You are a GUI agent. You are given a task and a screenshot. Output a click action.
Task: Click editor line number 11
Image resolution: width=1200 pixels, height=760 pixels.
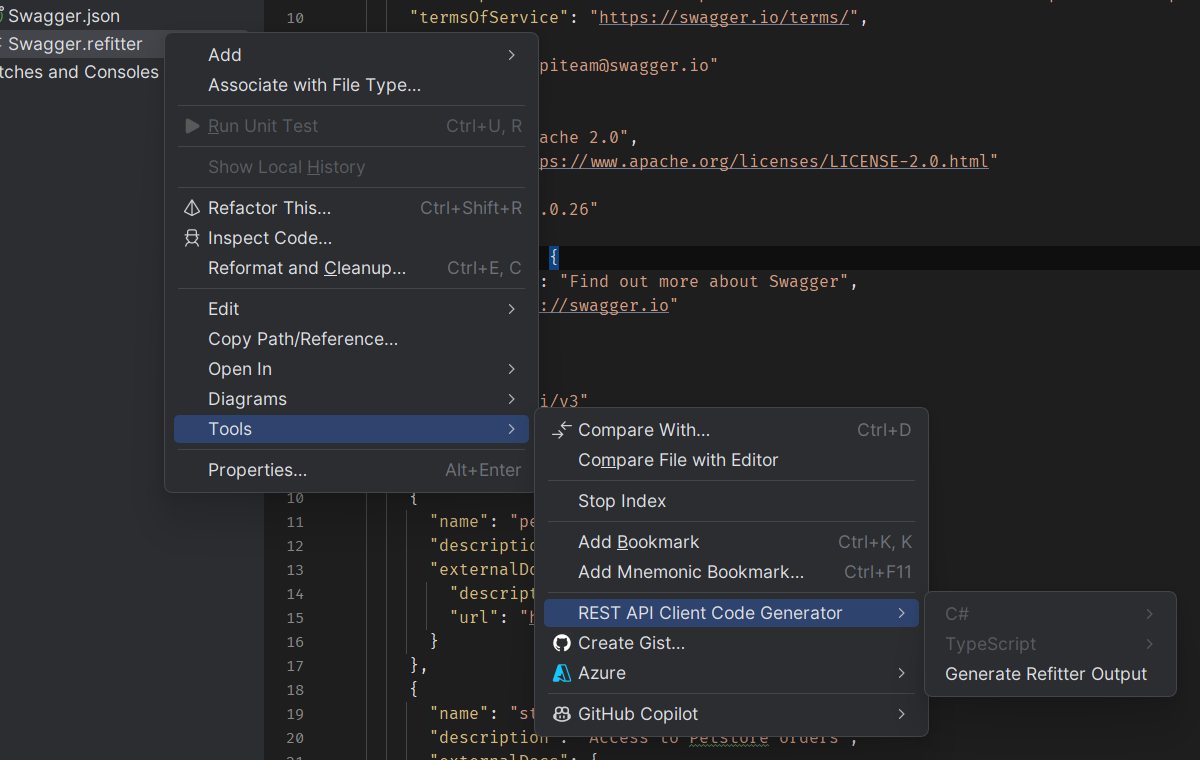coord(295,522)
